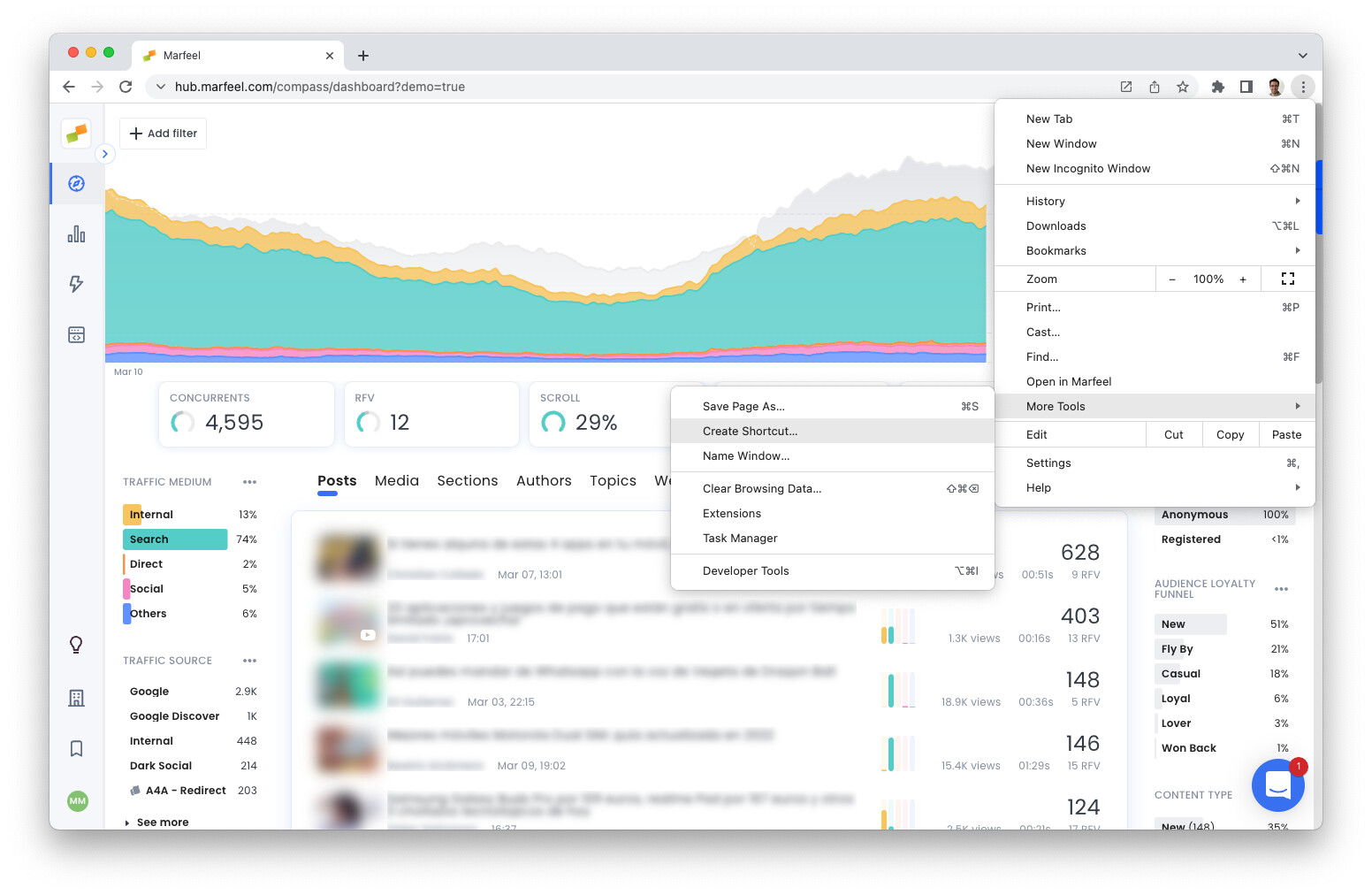Image resolution: width=1372 pixels, height=895 pixels.
Task: Open the Compass dashboard from the sidebar
Action: tap(76, 183)
